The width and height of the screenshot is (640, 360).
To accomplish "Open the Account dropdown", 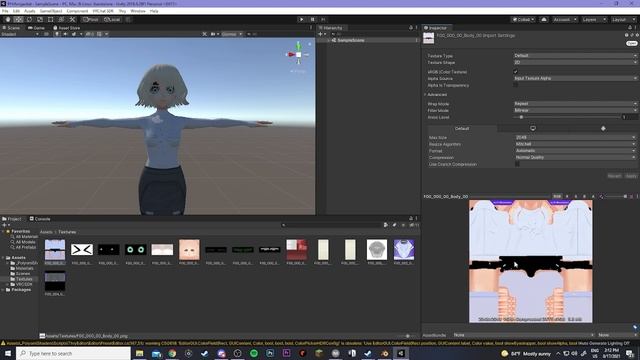I will tap(564, 20).
